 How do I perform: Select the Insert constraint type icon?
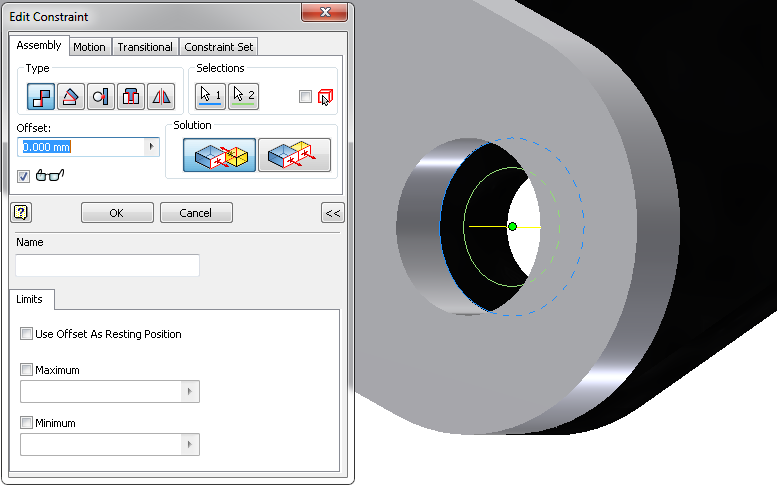point(131,96)
